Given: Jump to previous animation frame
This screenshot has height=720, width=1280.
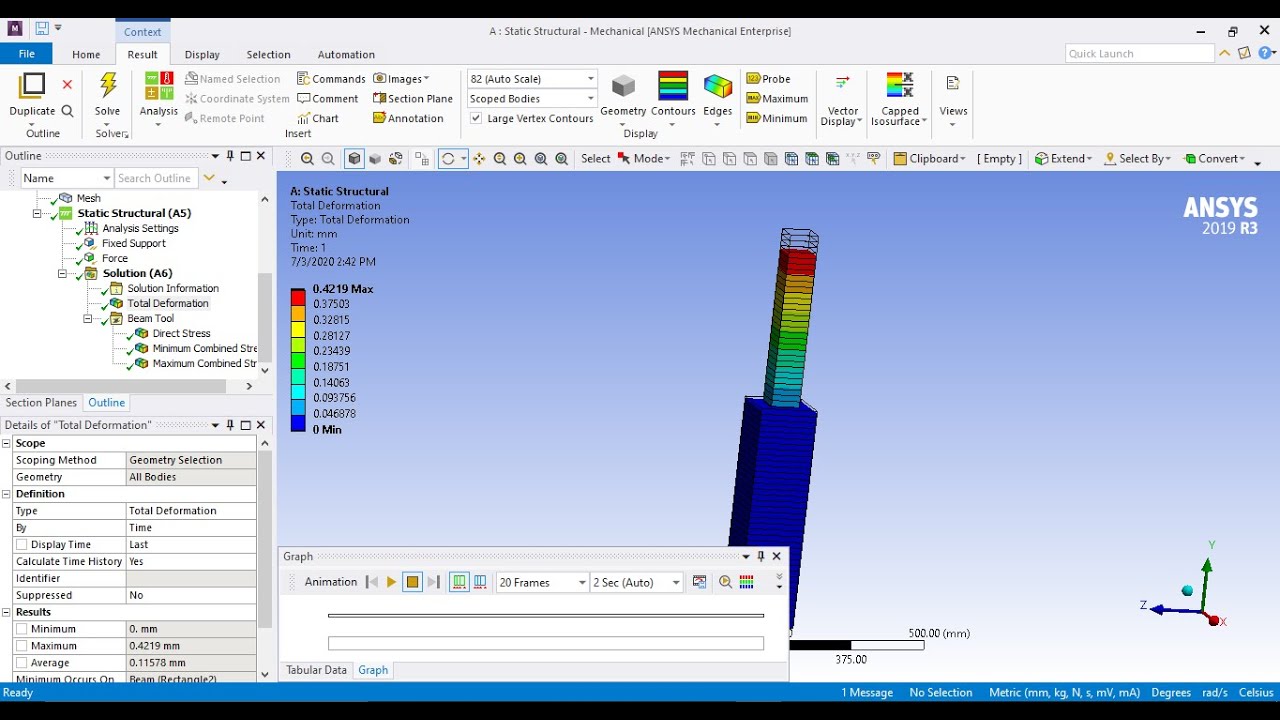Looking at the screenshot, I should coord(372,582).
